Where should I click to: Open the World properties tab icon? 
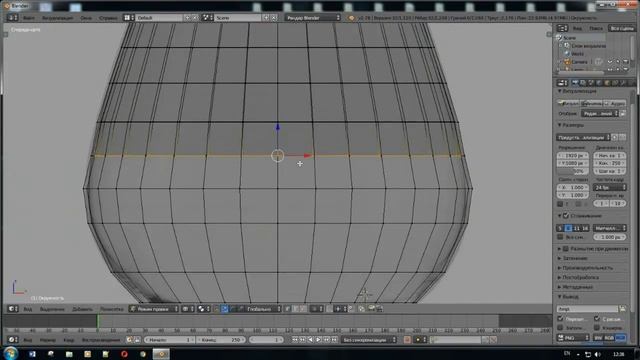tap(599, 83)
